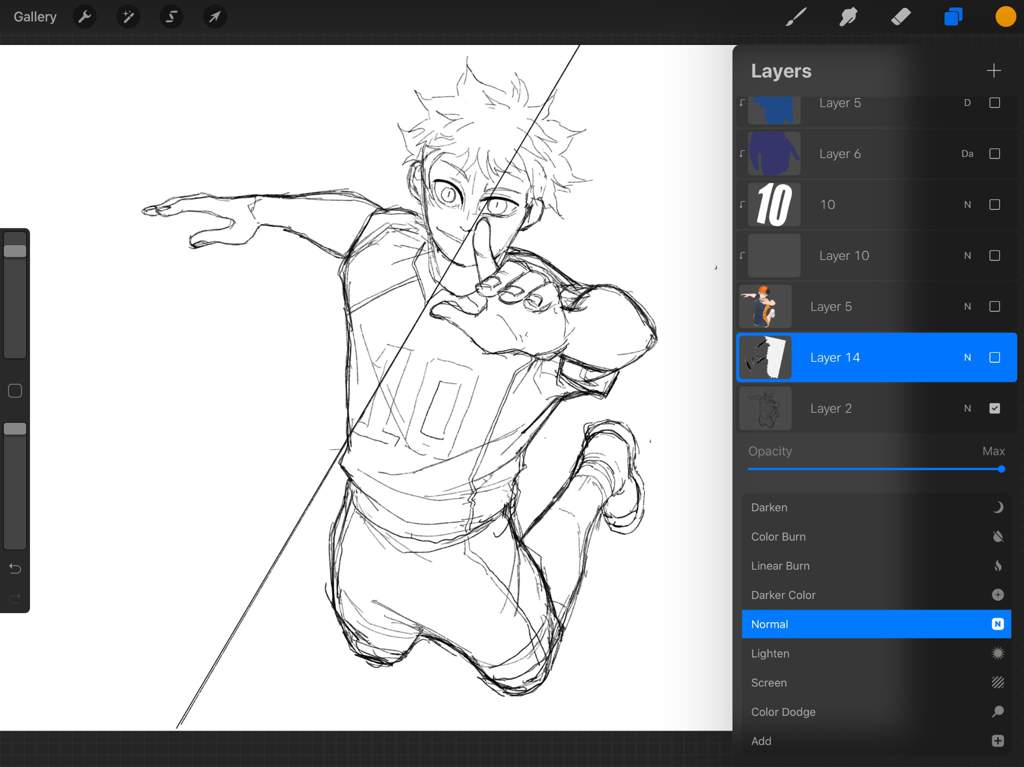Screen dimensions: 1024x767
Task: Return to Gallery
Action: 35,17
